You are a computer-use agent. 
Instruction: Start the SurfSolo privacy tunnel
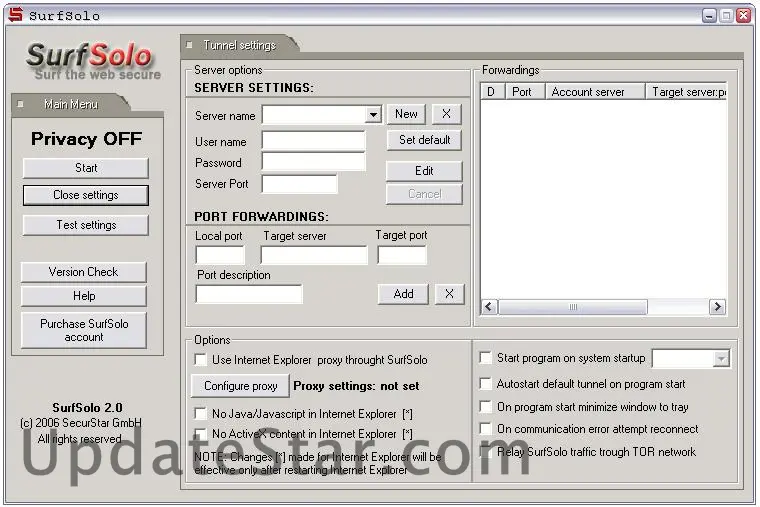pyautogui.click(x=86, y=168)
